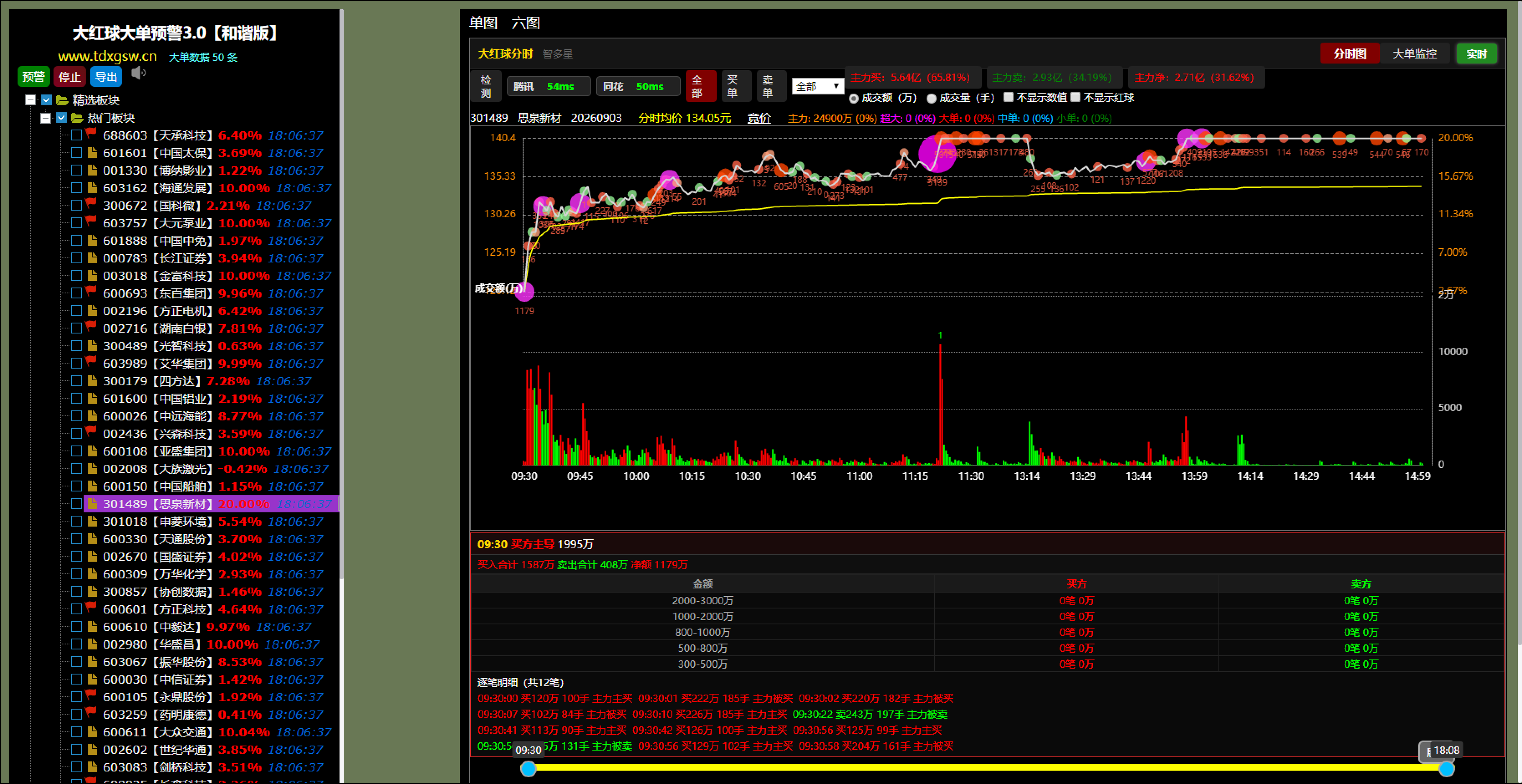This screenshot has height=784, width=1522.
Task: Click the 竞价 link
Action: 759,118
